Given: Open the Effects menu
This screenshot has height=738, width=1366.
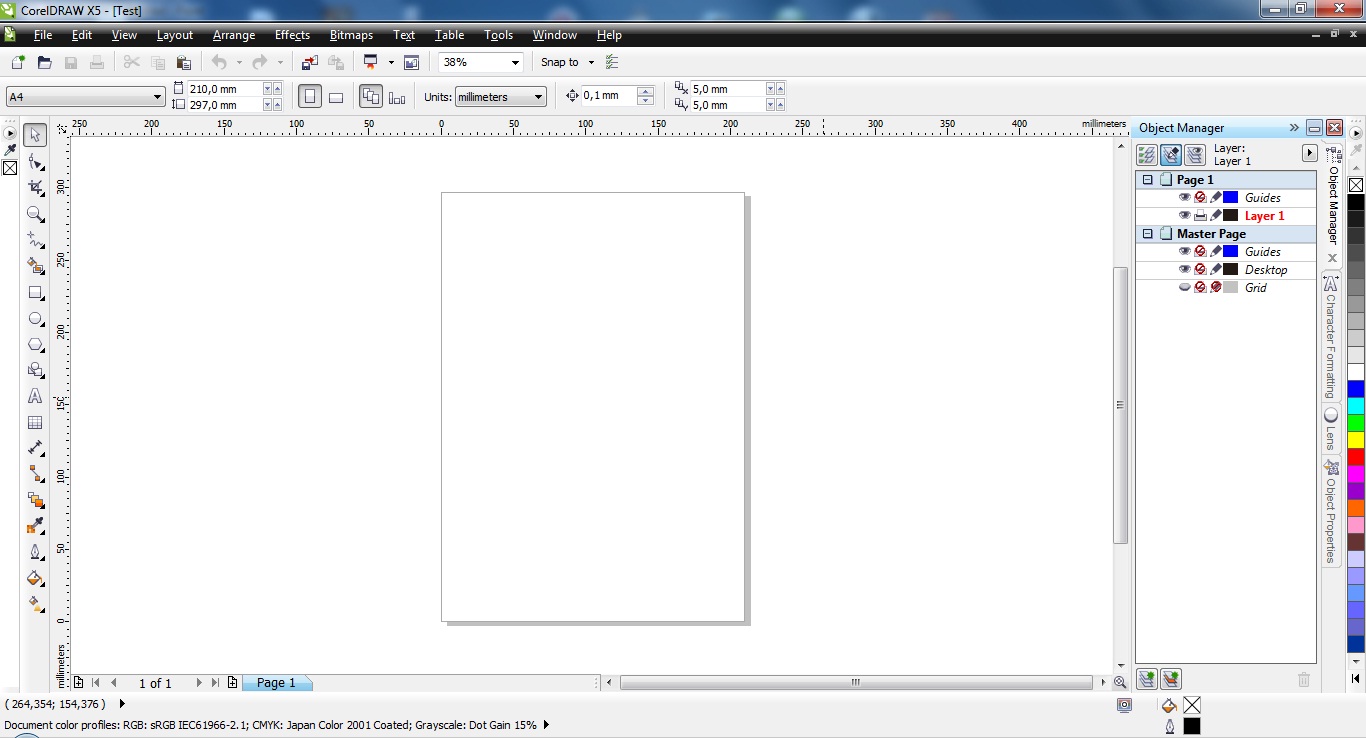Looking at the screenshot, I should [x=292, y=35].
